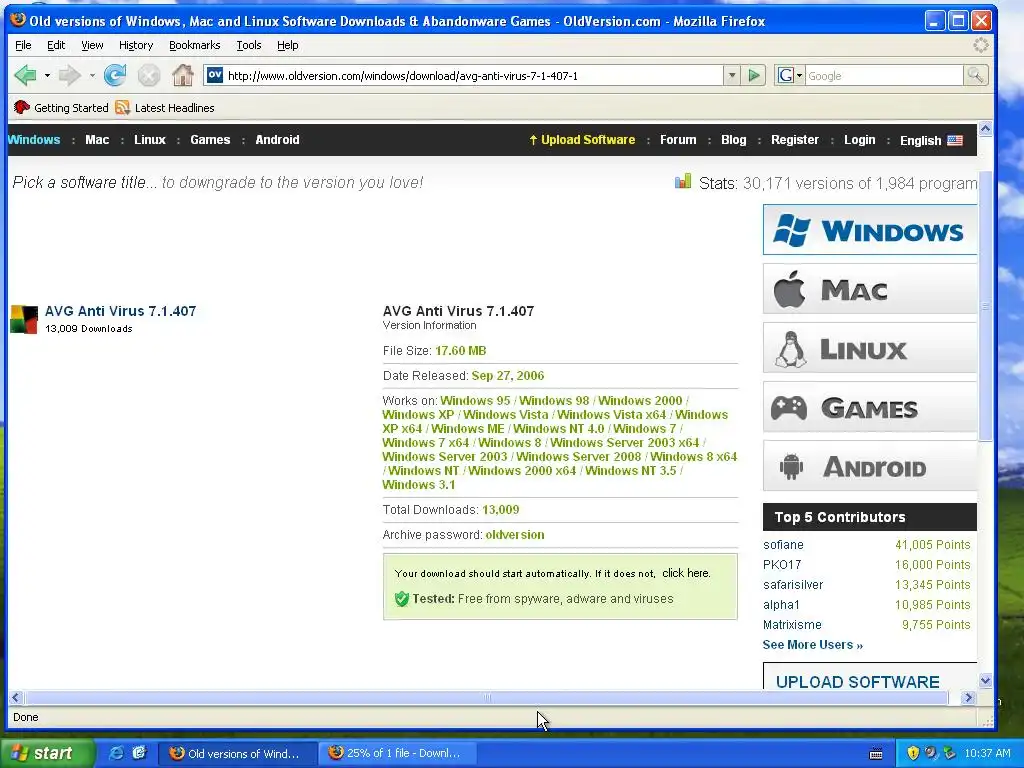
Task: Open the Forward history dropdown arrow
Action: 91,76
